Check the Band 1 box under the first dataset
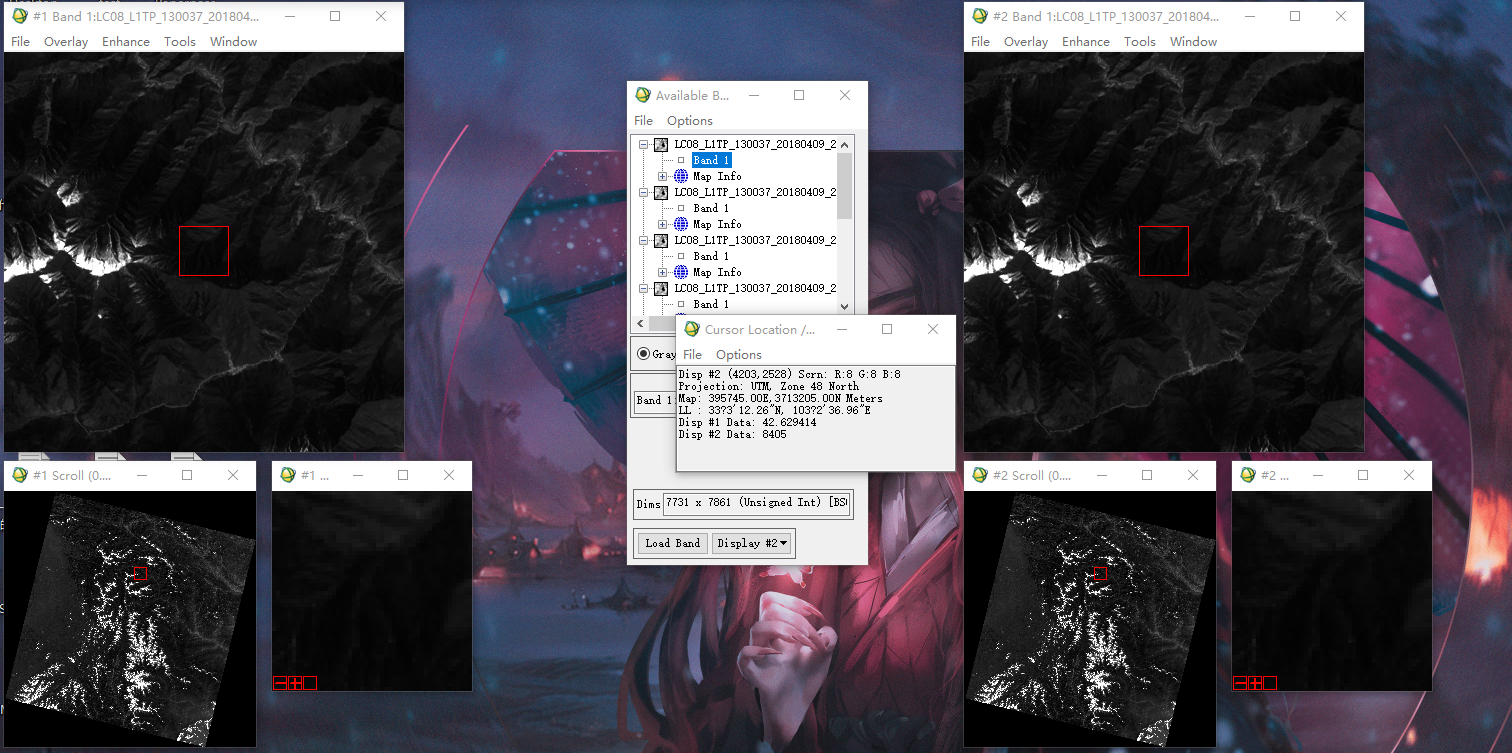Screen dimensions: 1512x753 pos(680,160)
